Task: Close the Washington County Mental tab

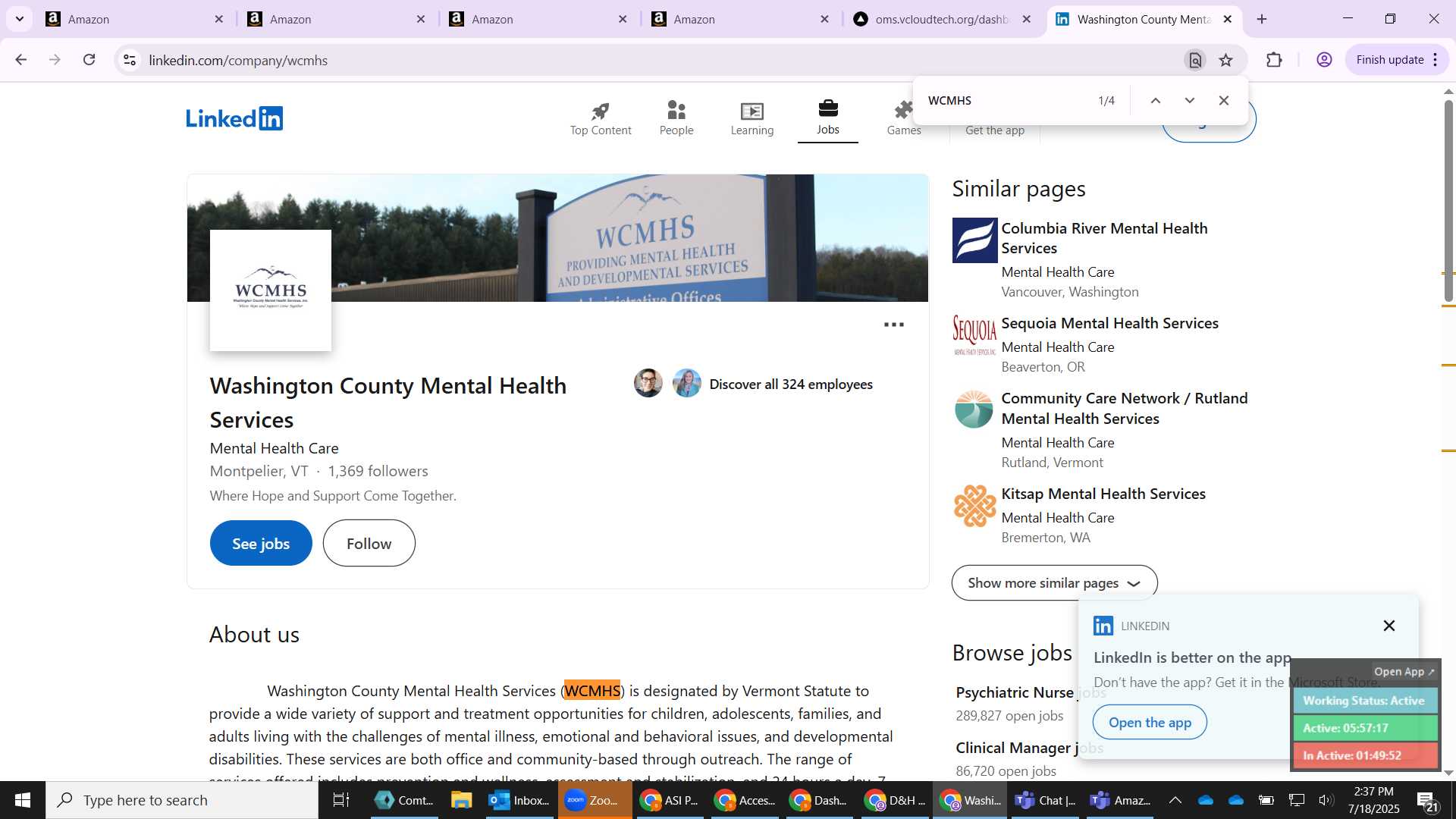Action: 1228,19
